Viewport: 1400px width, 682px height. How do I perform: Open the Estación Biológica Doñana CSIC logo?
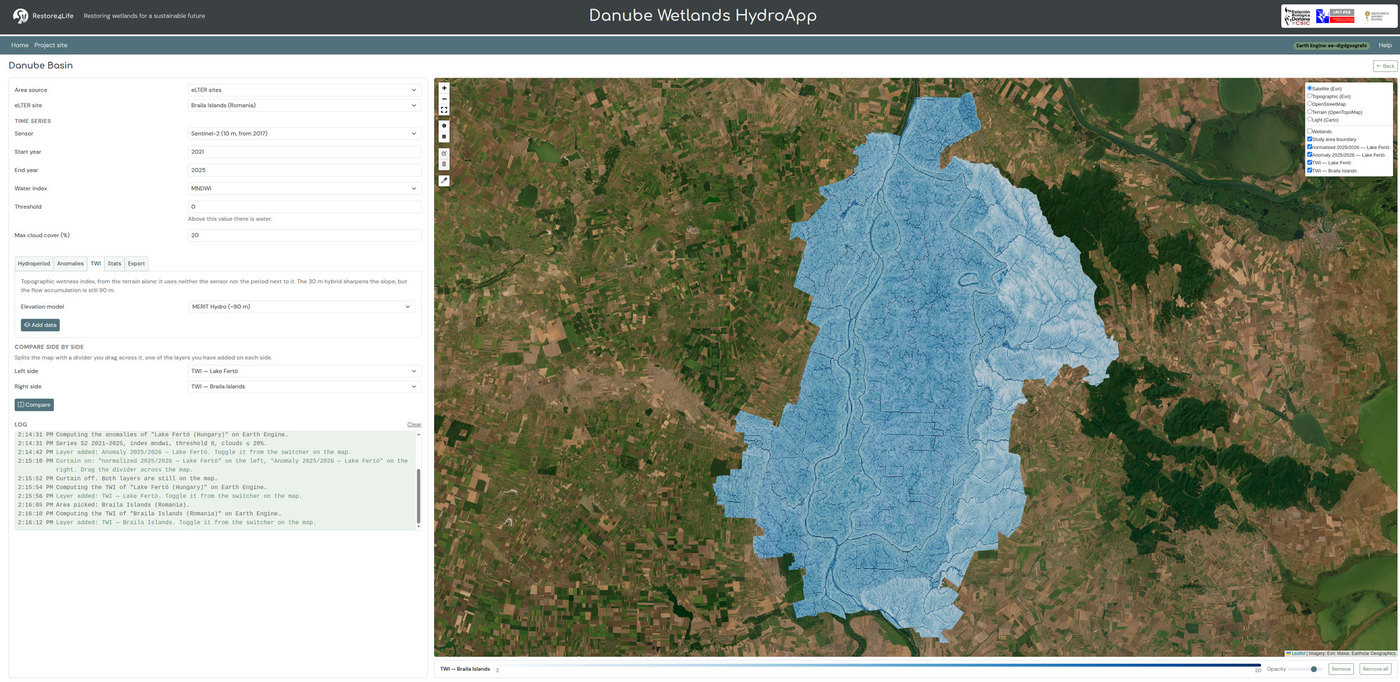point(1299,16)
